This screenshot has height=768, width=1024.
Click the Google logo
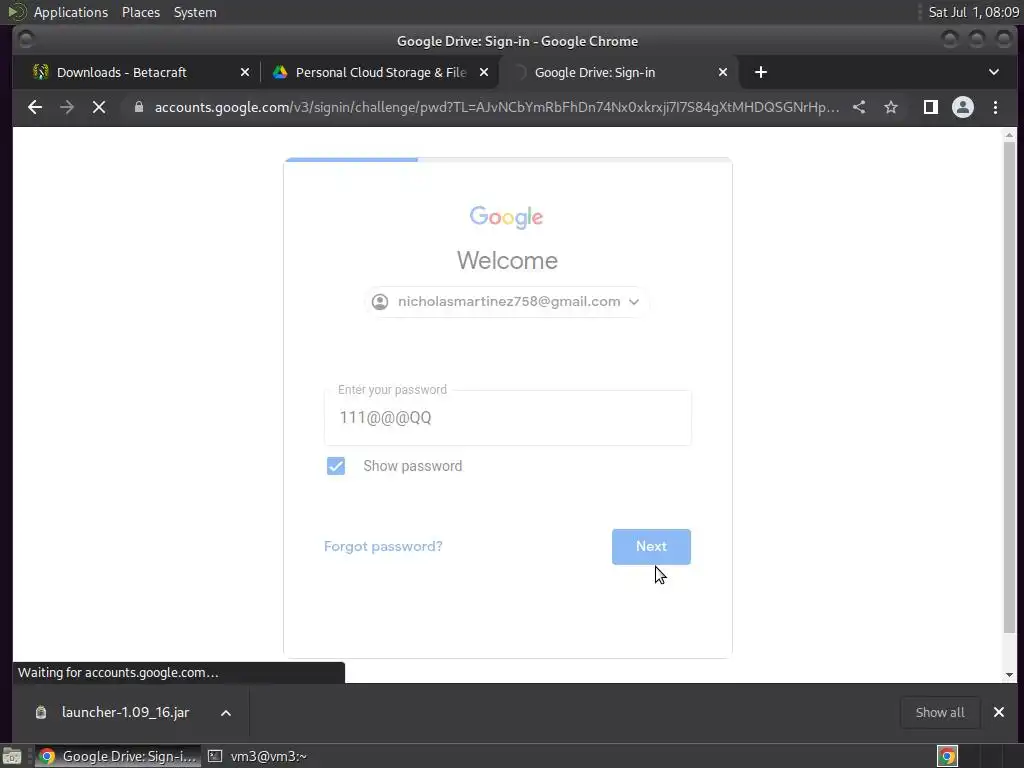(x=506, y=217)
